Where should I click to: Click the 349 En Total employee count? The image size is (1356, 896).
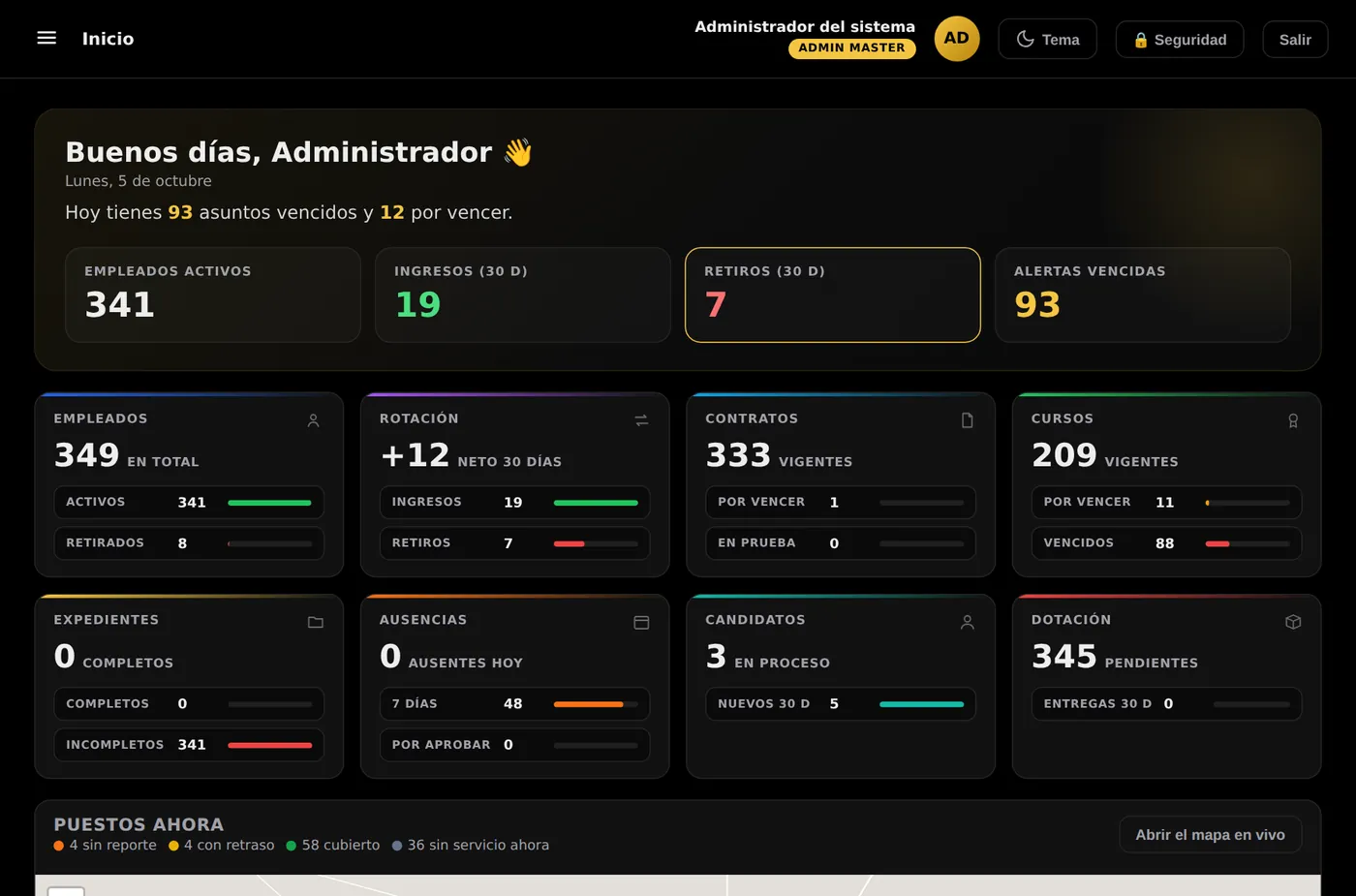point(127,455)
